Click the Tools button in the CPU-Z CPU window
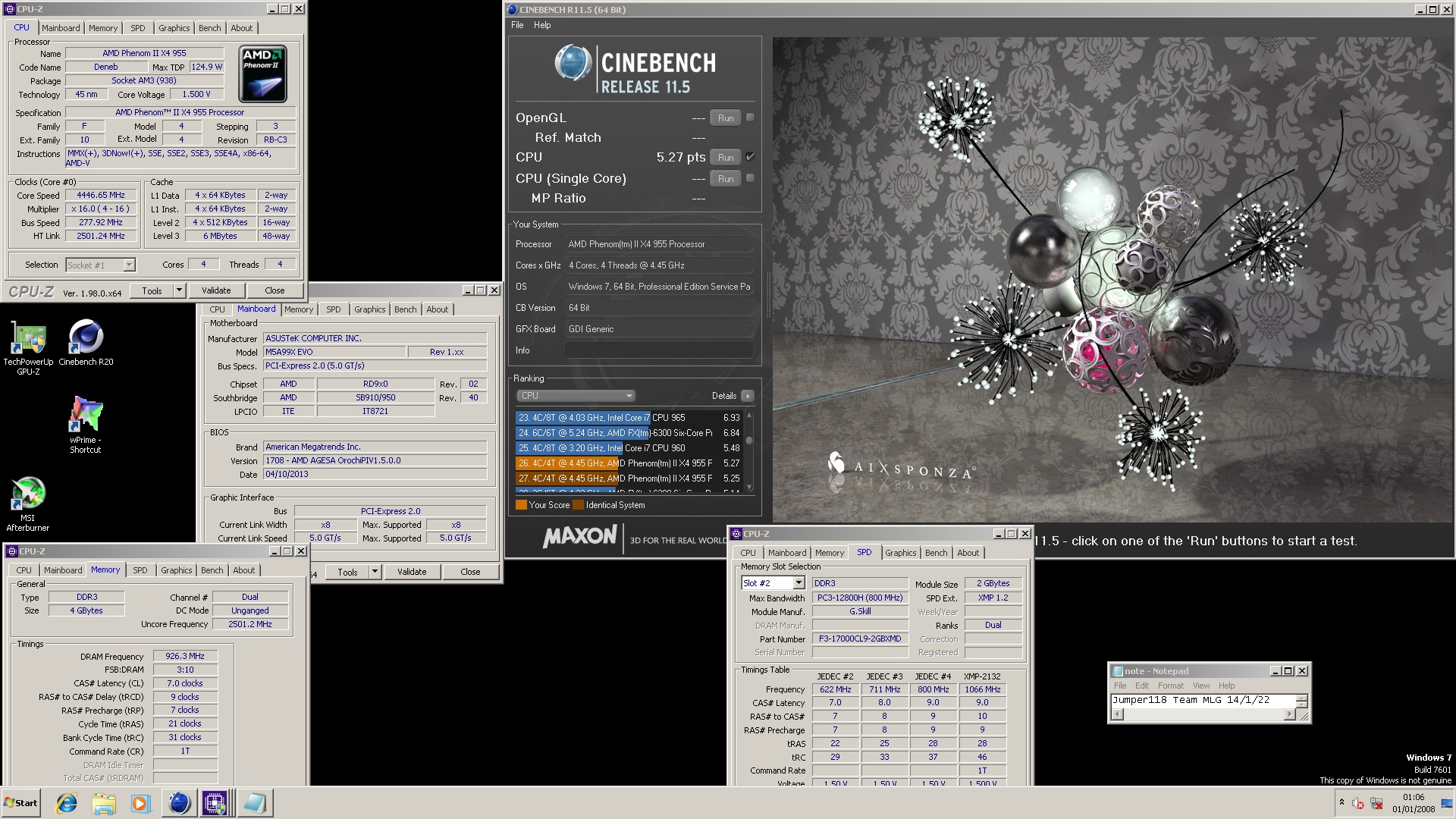Viewport: 1456px width, 819px height. (x=152, y=290)
